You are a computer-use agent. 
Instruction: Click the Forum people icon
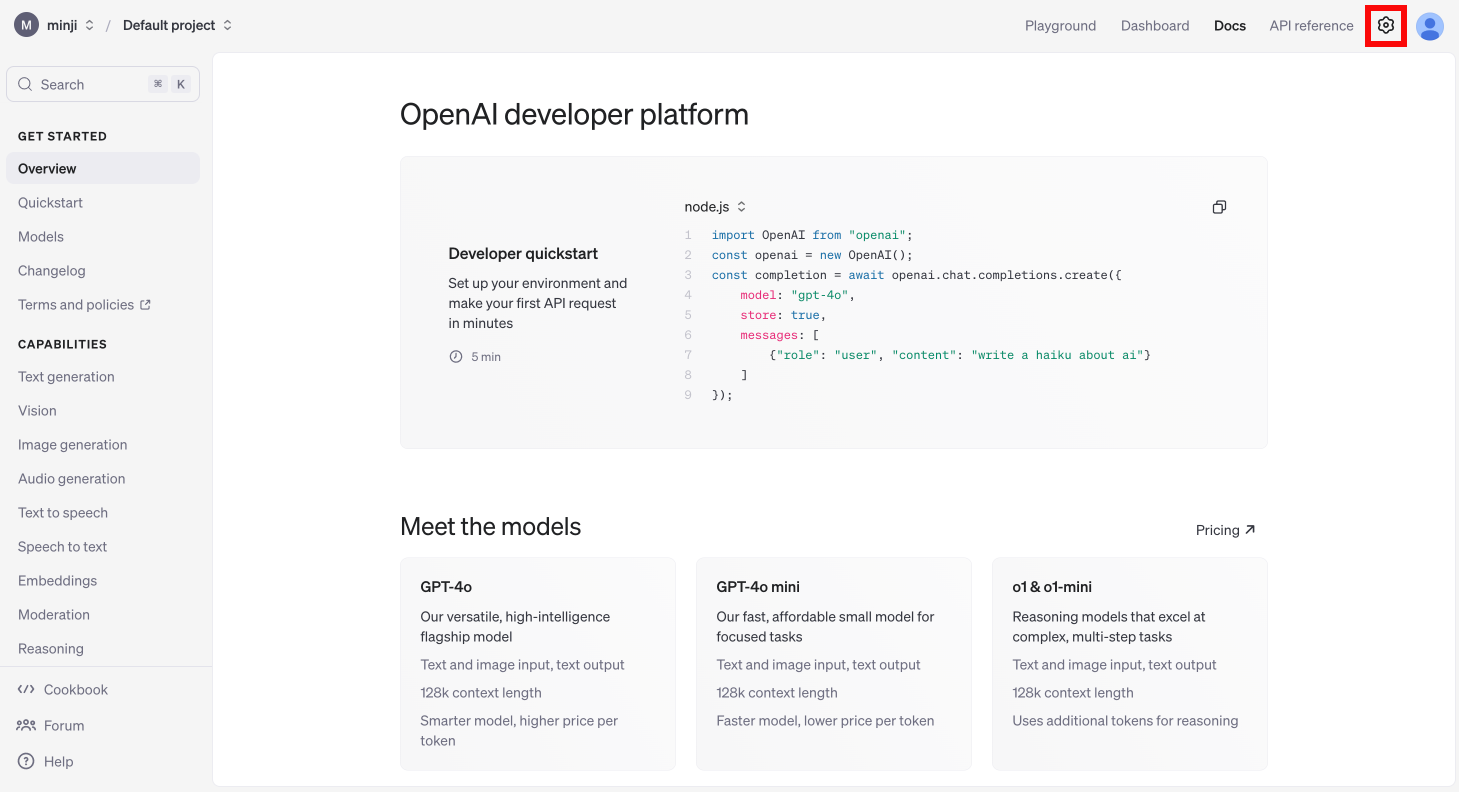tap(26, 725)
